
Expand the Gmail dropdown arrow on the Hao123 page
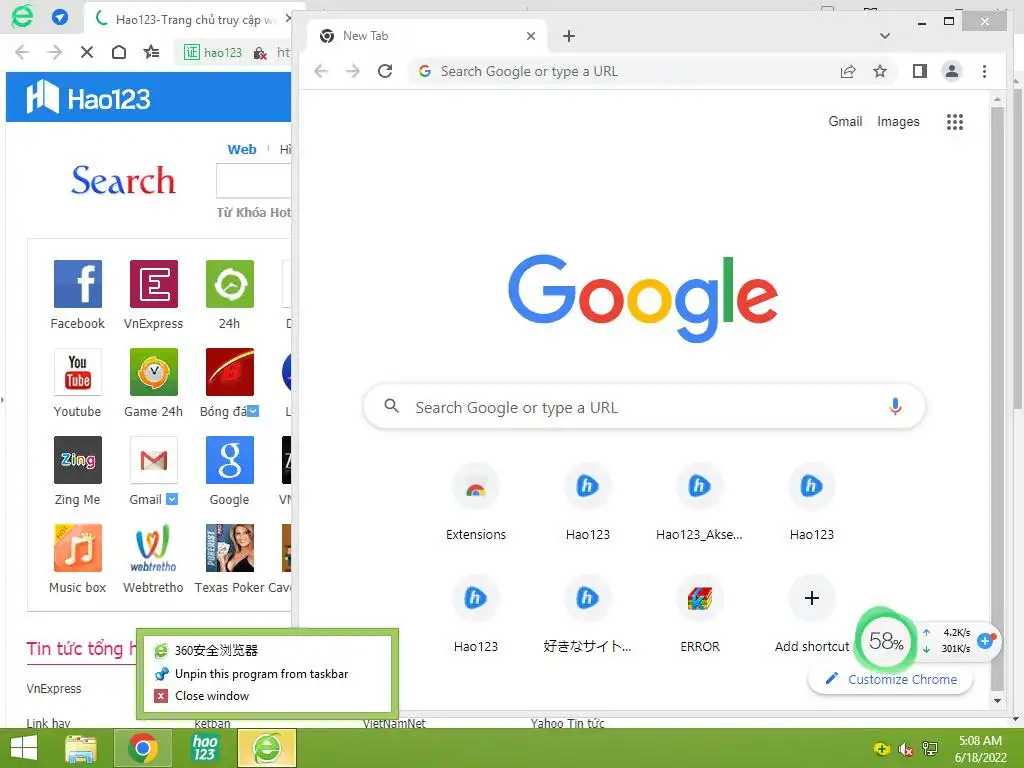pos(172,500)
